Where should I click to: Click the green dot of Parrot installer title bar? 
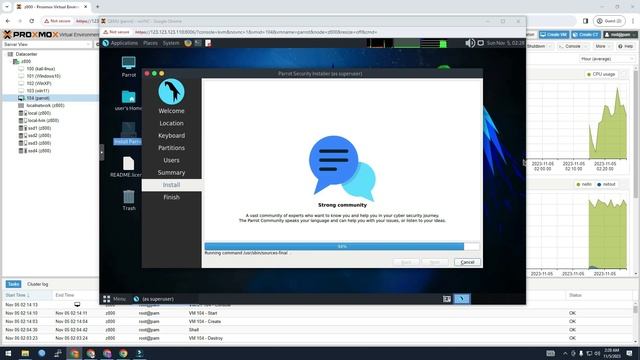pyautogui.click(x=154, y=73)
